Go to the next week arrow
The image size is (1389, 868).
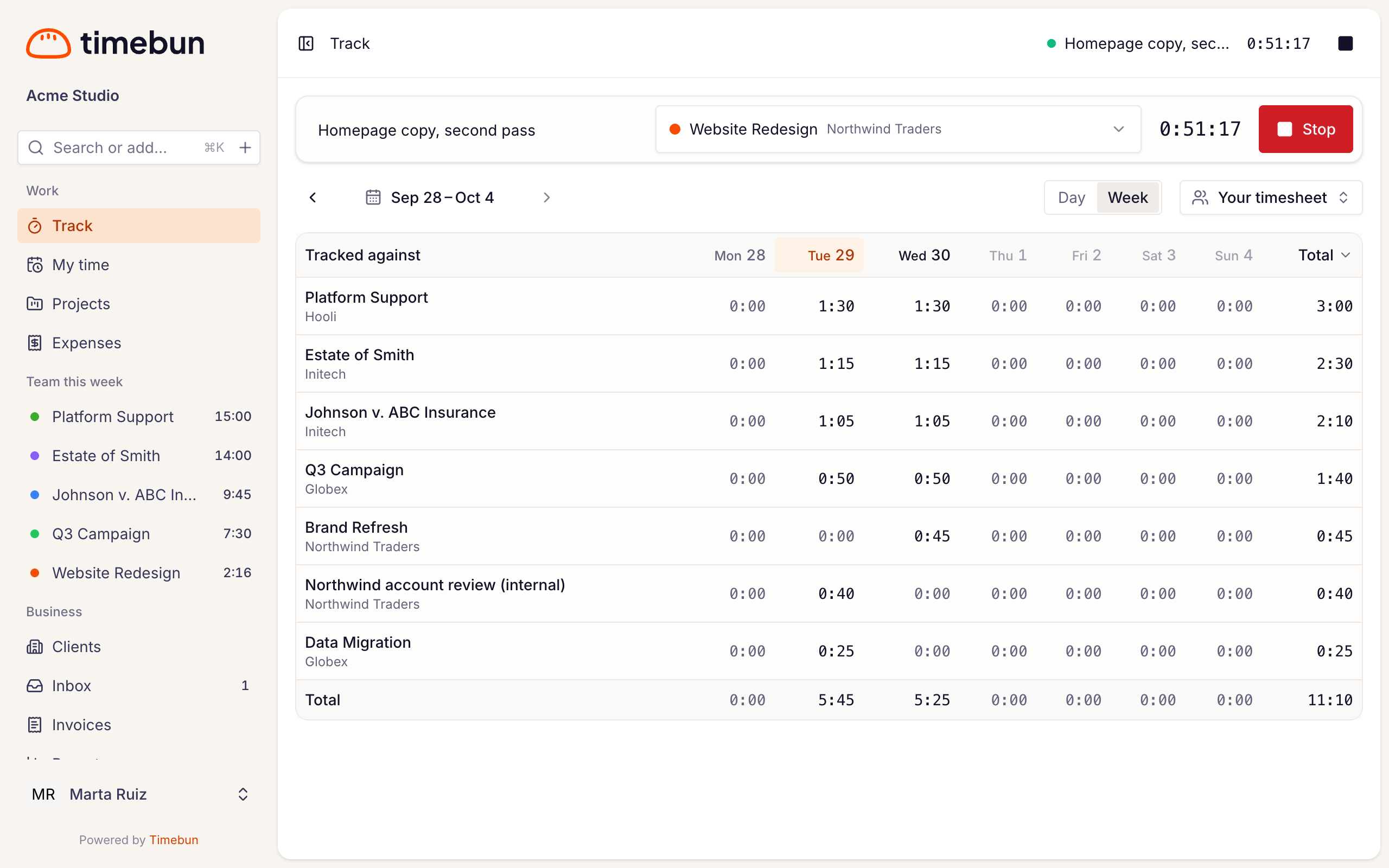coord(546,197)
